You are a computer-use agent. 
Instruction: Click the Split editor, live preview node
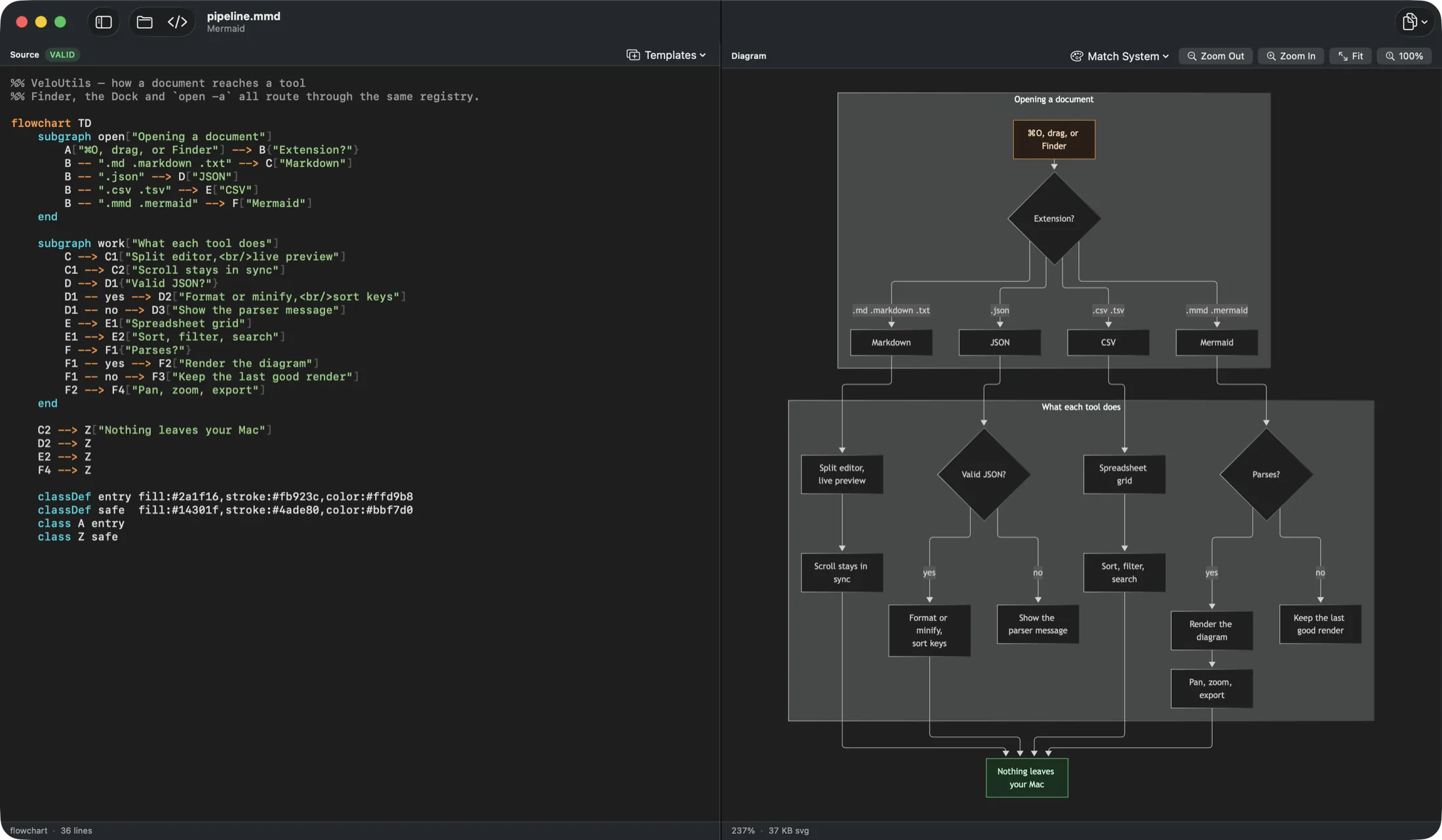click(x=842, y=474)
